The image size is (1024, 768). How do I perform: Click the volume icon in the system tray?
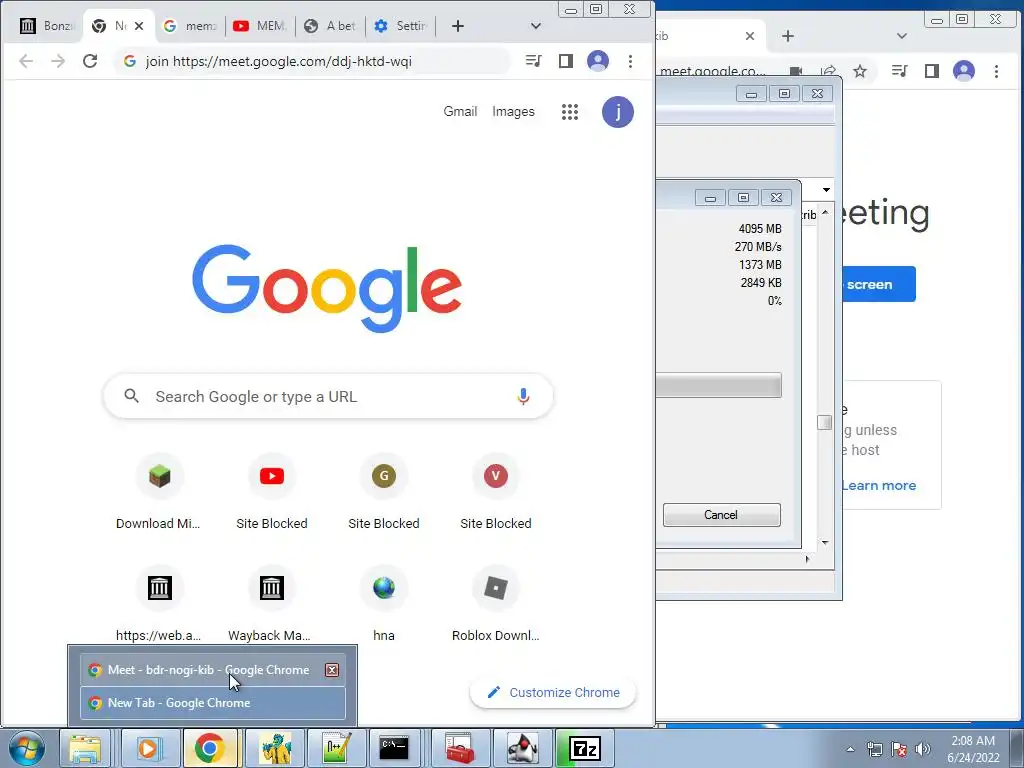pos(923,749)
